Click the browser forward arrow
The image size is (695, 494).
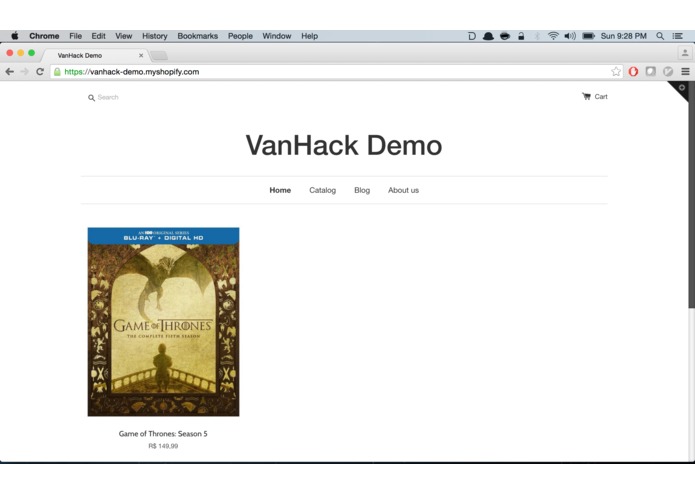pos(25,71)
